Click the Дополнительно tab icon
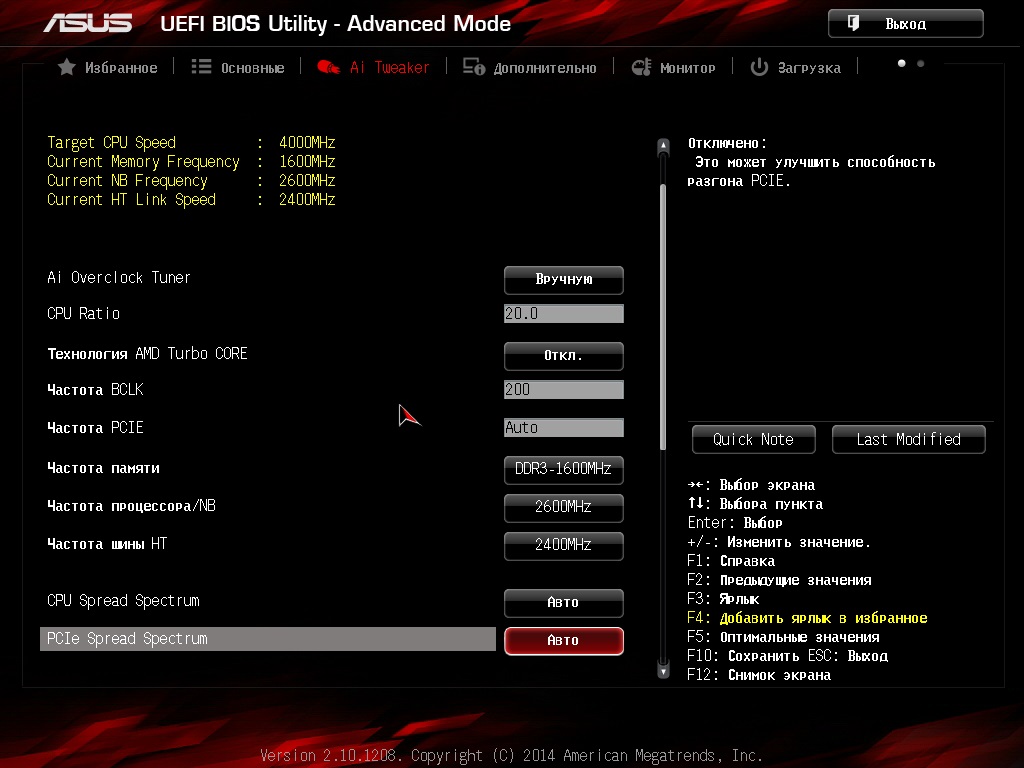The height and width of the screenshot is (768, 1024). [474, 67]
